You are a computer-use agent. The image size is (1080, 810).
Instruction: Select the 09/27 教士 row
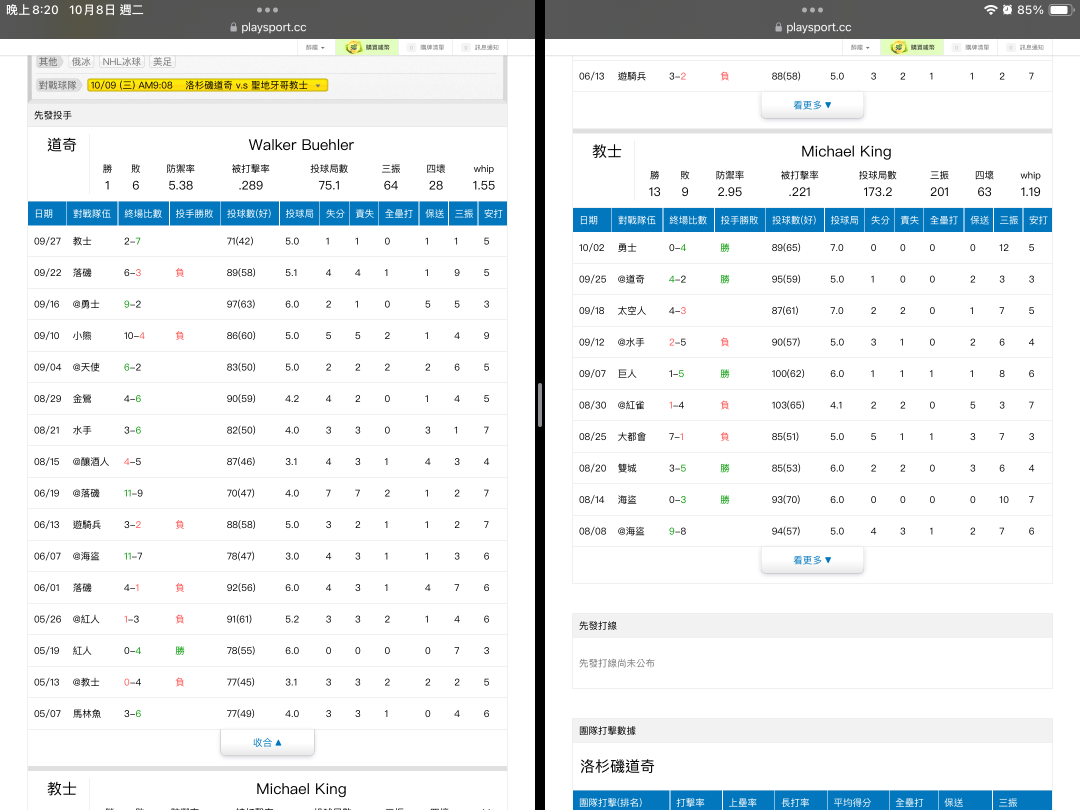(267, 241)
